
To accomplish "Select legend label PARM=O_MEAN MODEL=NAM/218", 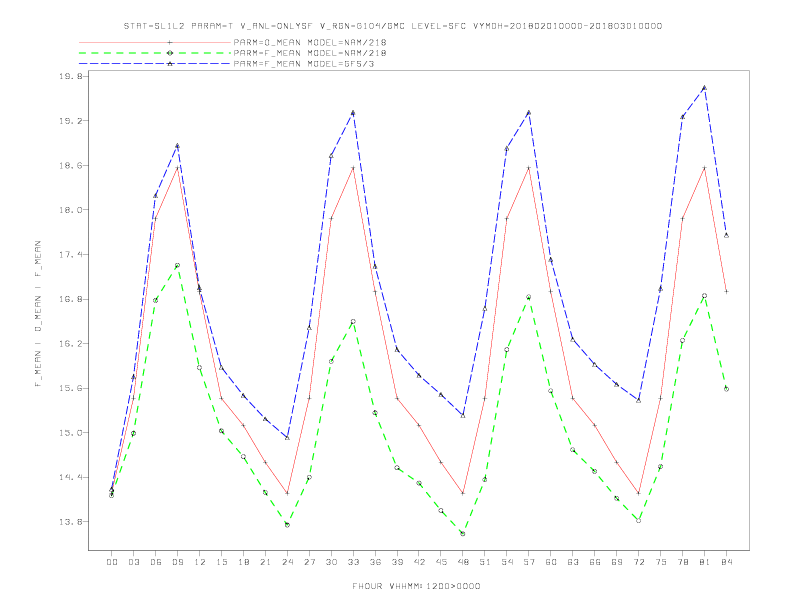I will 310,42.
